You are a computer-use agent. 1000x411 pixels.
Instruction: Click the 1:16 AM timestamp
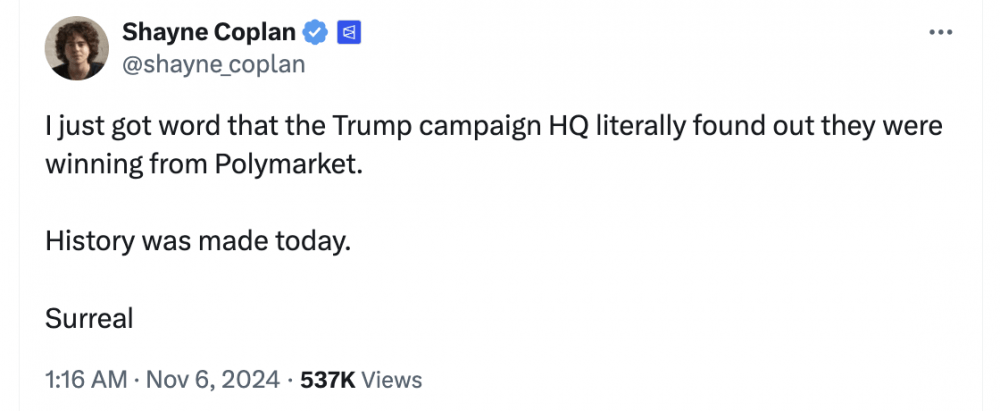click(86, 380)
